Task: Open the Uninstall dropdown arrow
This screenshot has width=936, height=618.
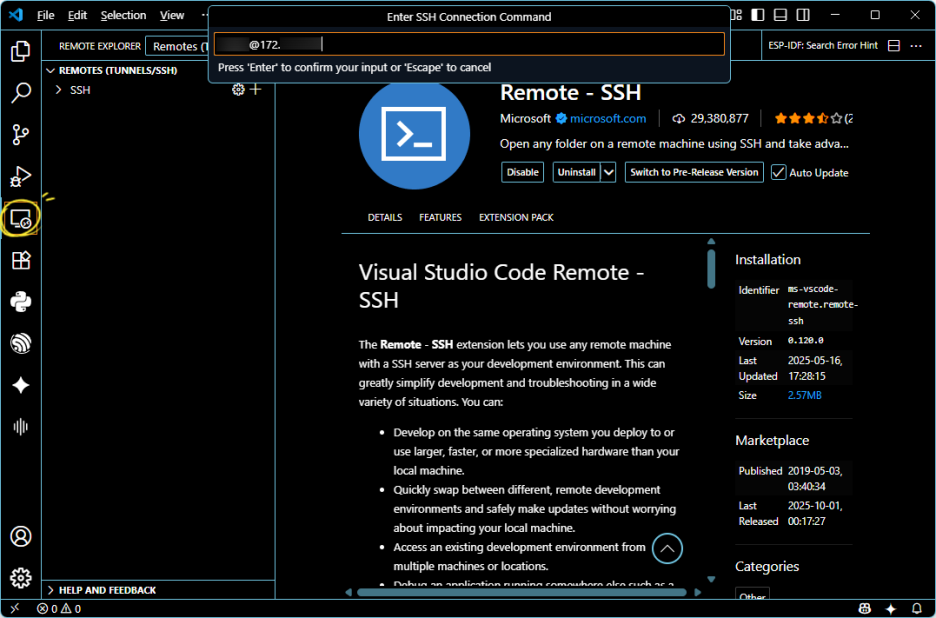Action: tap(608, 172)
